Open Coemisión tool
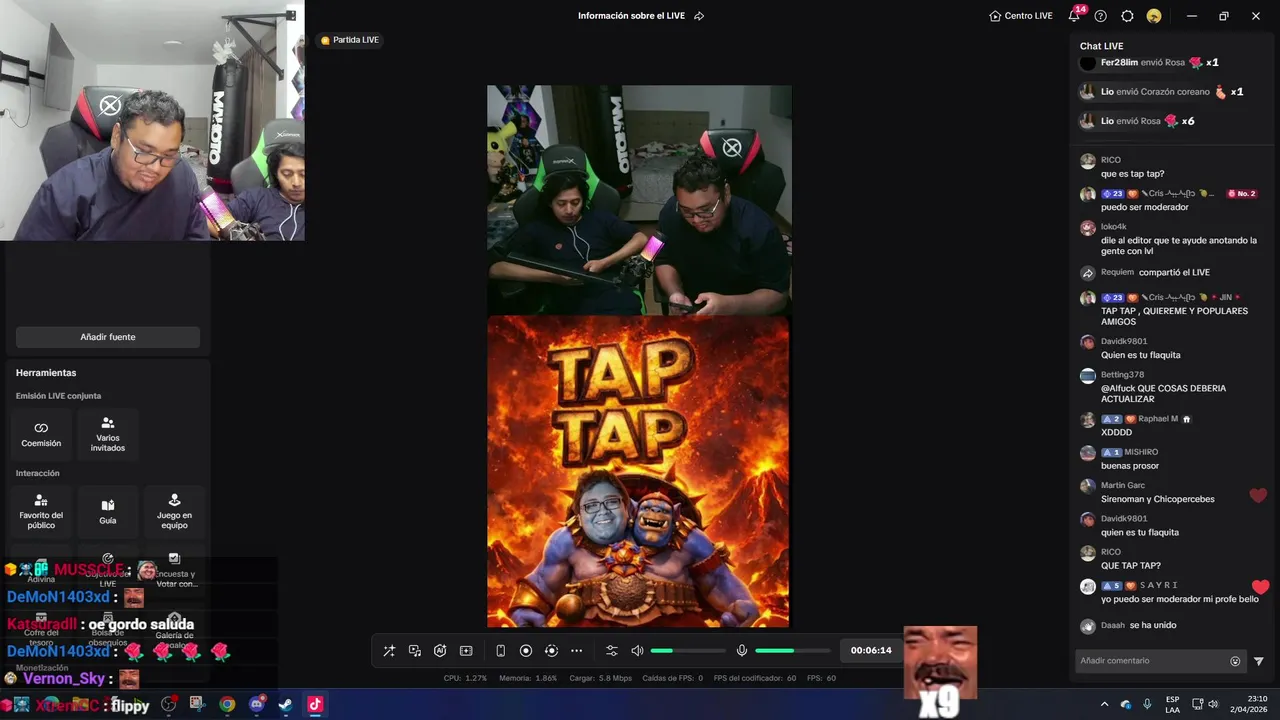1280x720 pixels. coord(41,434)
